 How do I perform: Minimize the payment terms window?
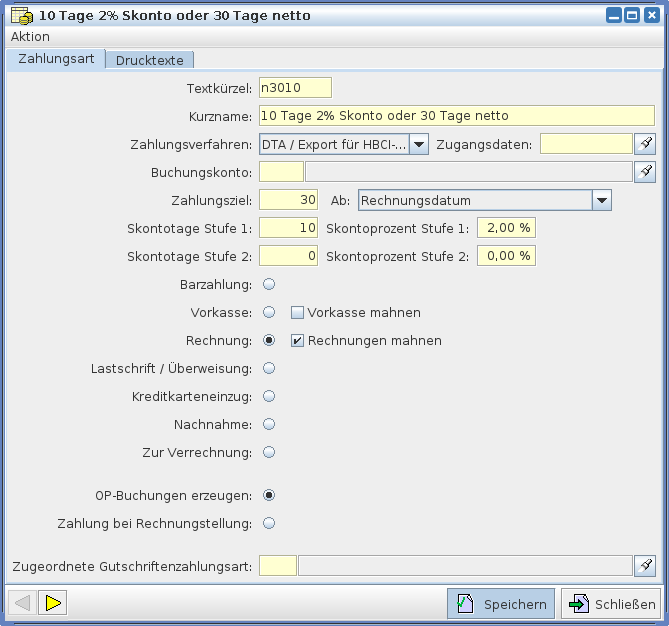pos(614,15)
